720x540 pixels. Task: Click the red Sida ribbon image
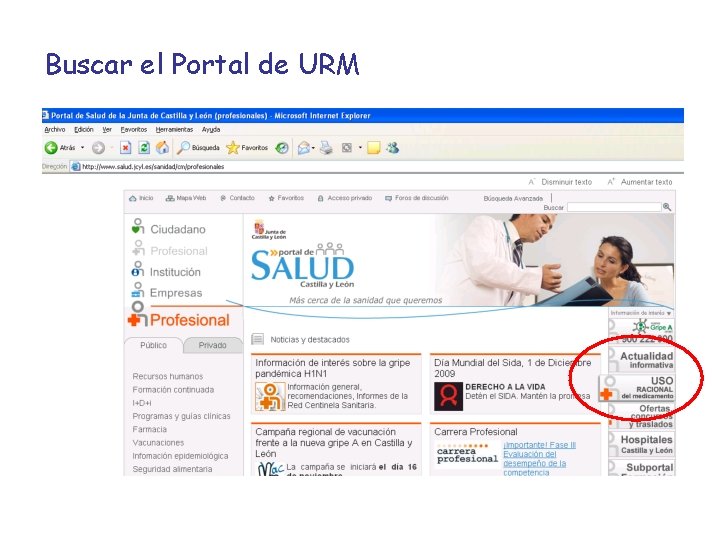coord(448,396)
